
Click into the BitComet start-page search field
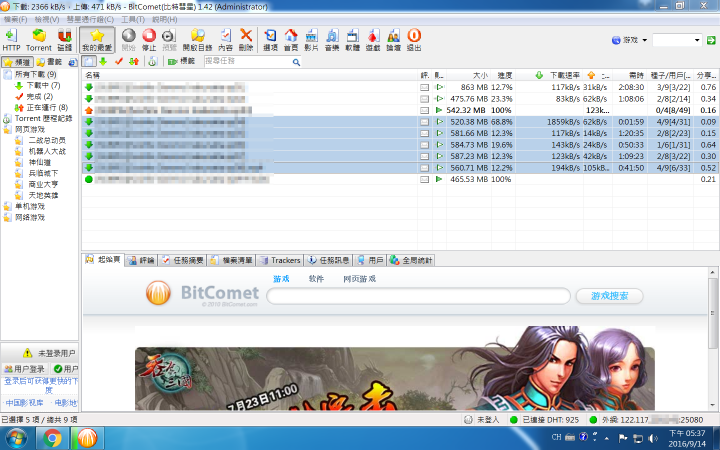(x=418, y=296)
